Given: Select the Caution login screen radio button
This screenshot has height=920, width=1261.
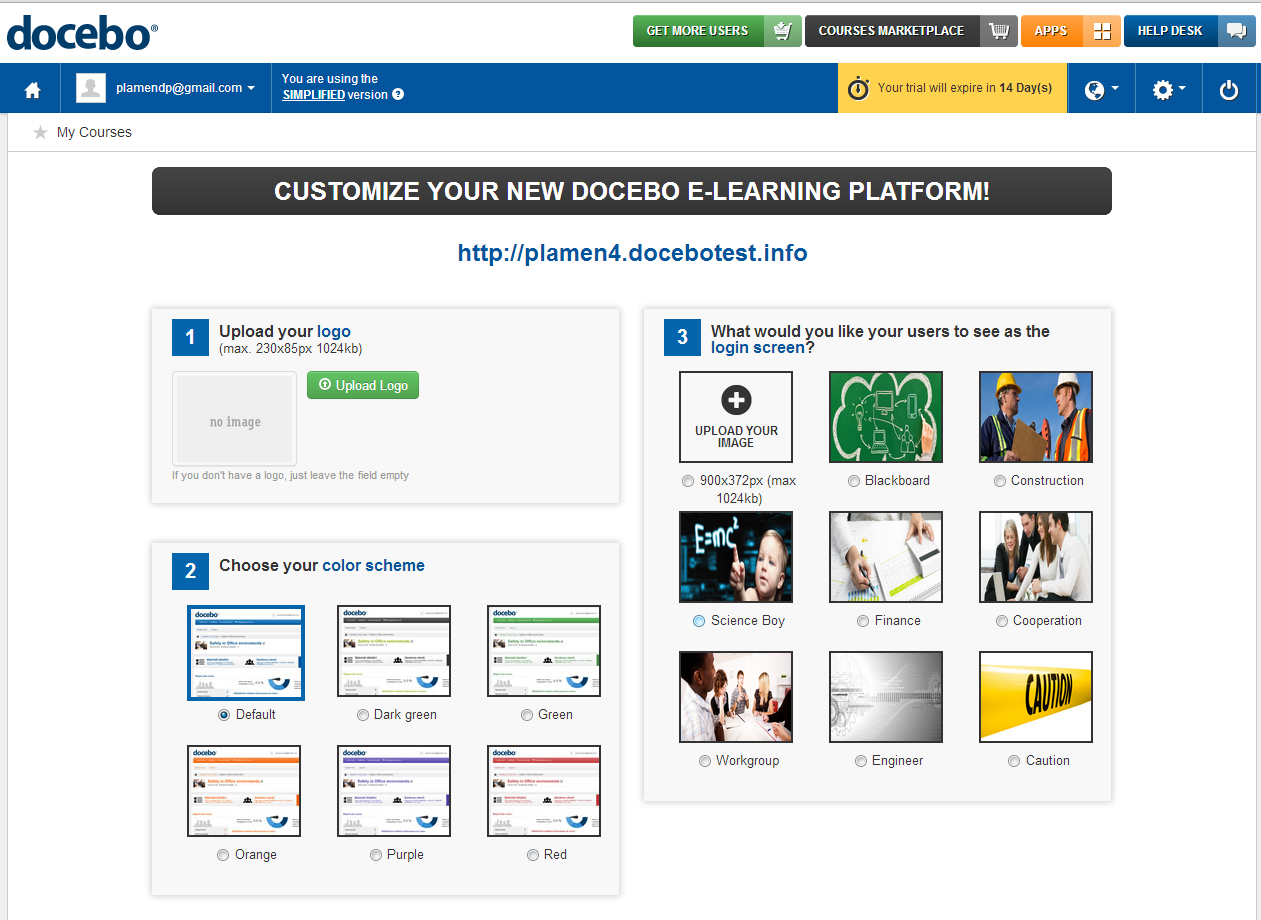Looking at the screenshot, I should [1015, 761].
